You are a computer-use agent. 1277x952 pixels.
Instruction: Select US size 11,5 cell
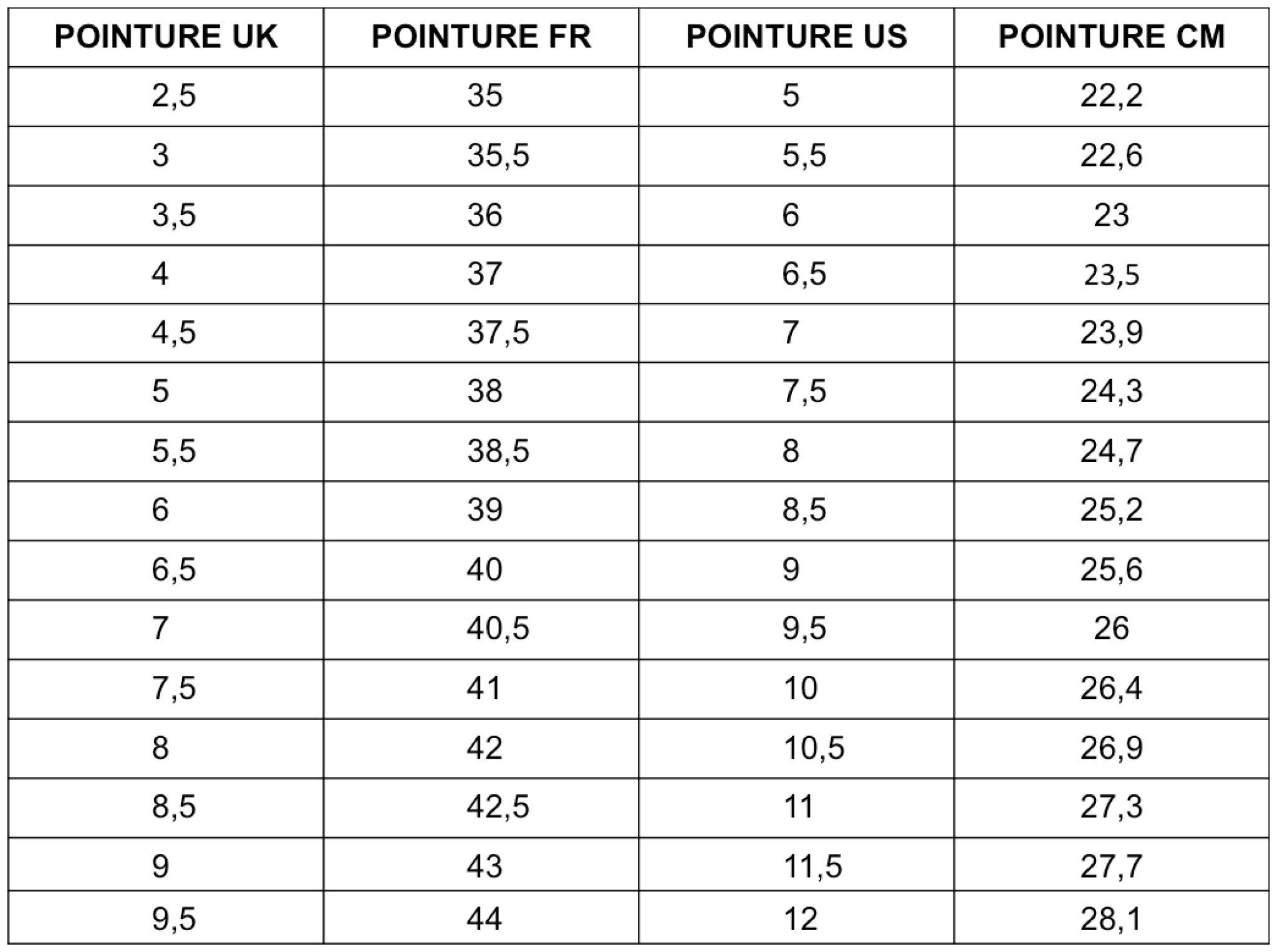(813, 866)
